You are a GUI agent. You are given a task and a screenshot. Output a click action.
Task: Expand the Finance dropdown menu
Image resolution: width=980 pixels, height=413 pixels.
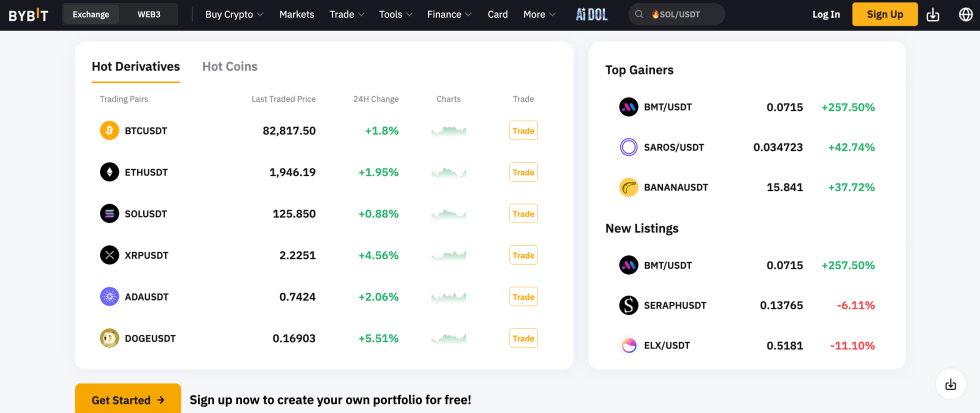(x=449, y=15)
